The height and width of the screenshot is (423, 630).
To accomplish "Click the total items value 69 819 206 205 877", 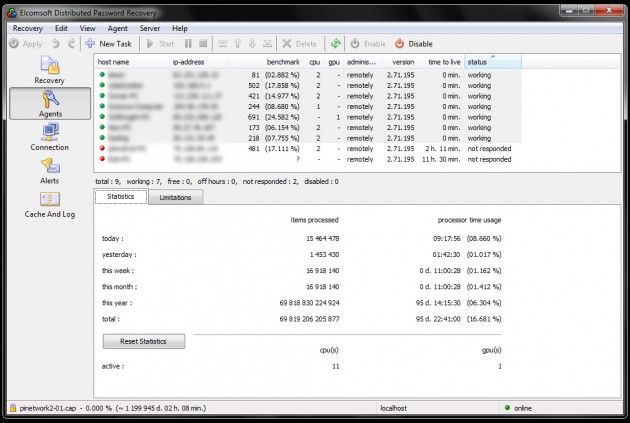I will [x=309, y=319].
